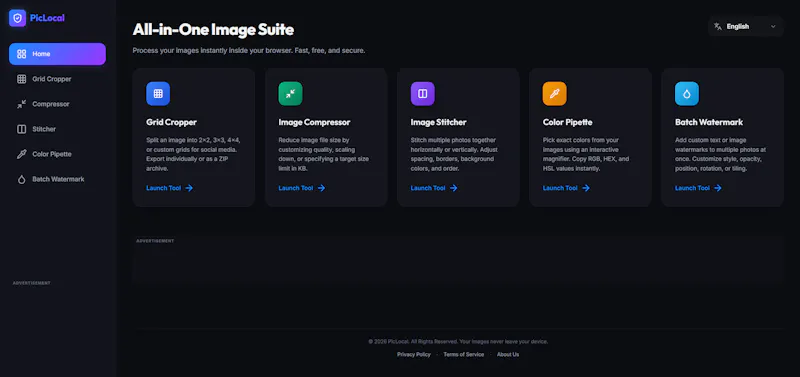
Task: Open the Terms of Service footer link
Action: pyautogui.click(x=464, y=355)
